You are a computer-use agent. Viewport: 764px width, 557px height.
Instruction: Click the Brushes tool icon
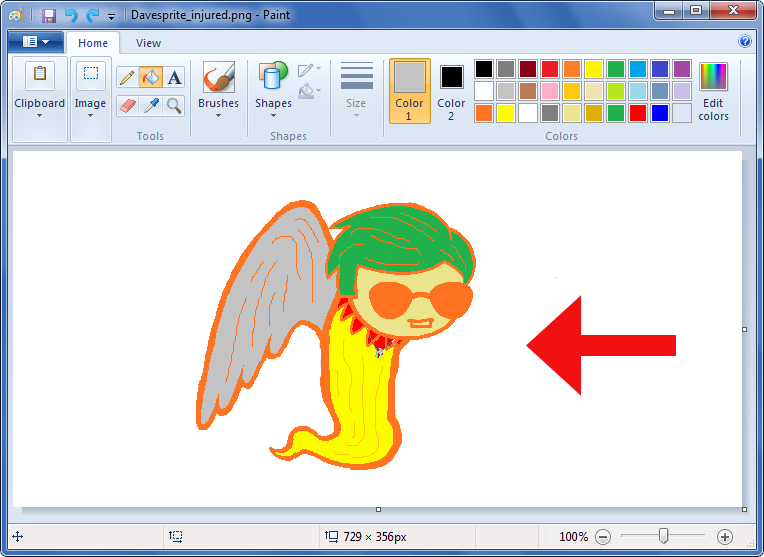tap(218, 77)
